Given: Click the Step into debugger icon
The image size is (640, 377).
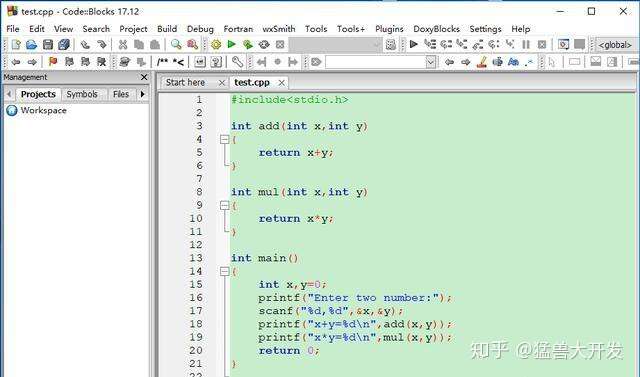Looking at the screenshot, I should click(462, 44).
